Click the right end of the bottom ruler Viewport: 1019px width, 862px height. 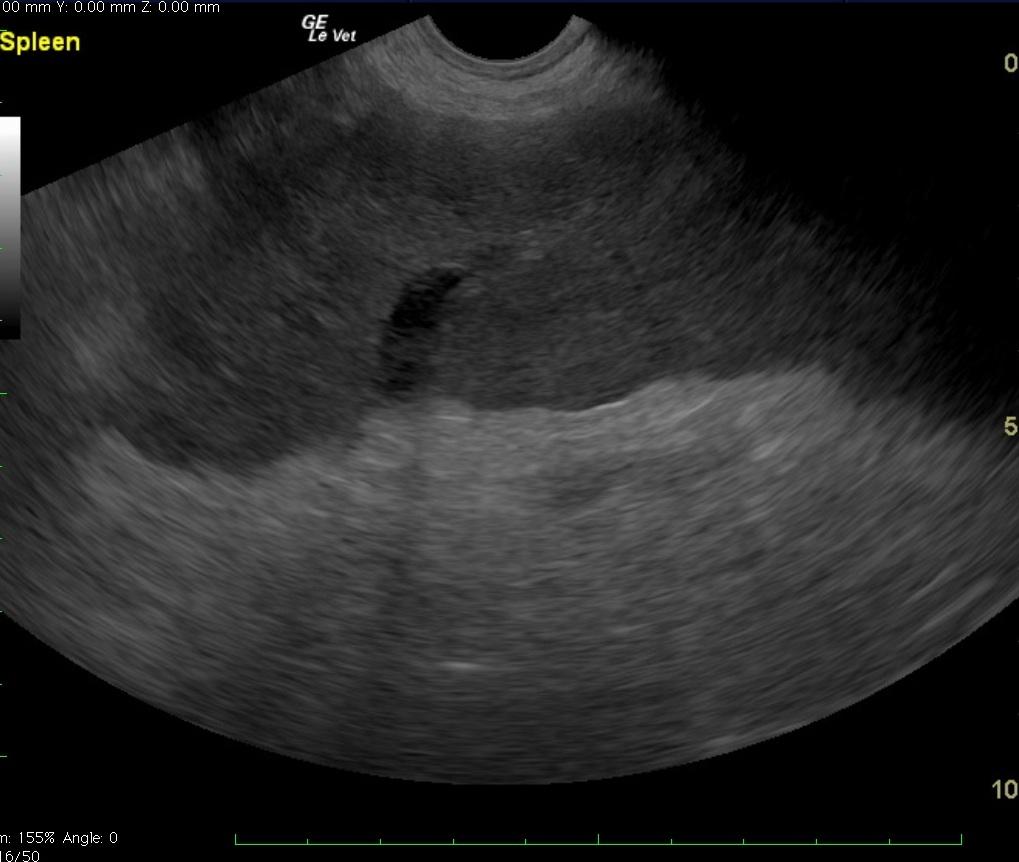click(961, 839)
